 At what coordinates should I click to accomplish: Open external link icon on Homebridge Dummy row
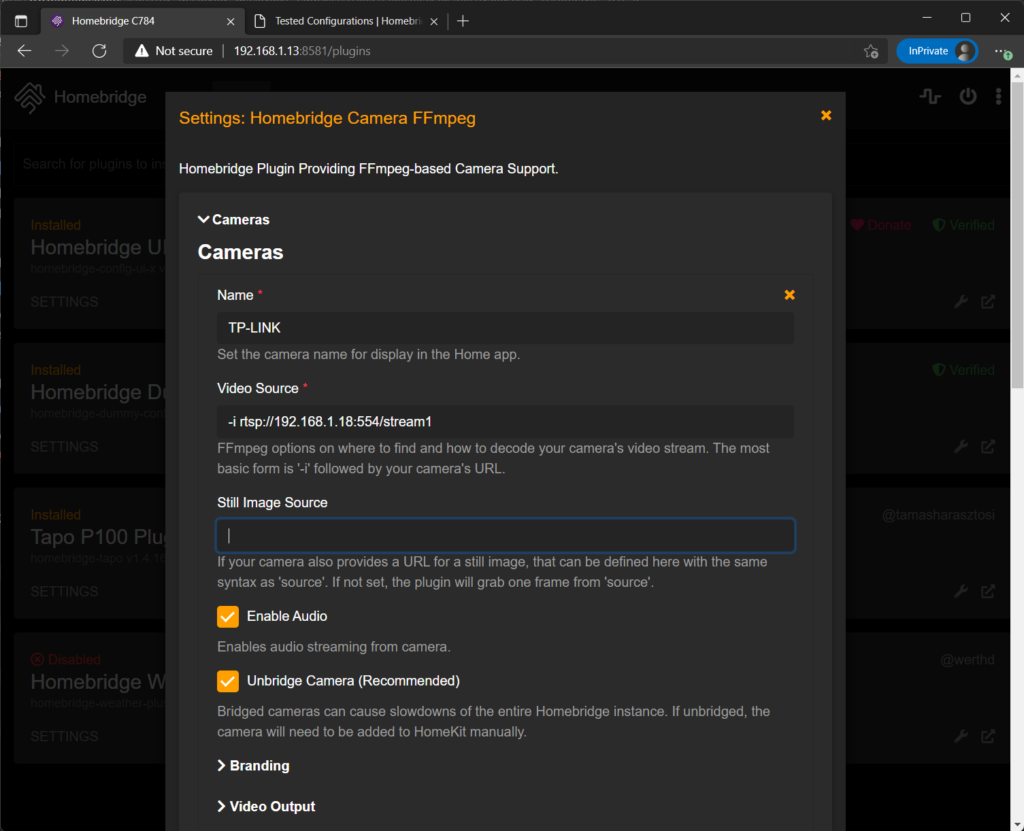988,447
